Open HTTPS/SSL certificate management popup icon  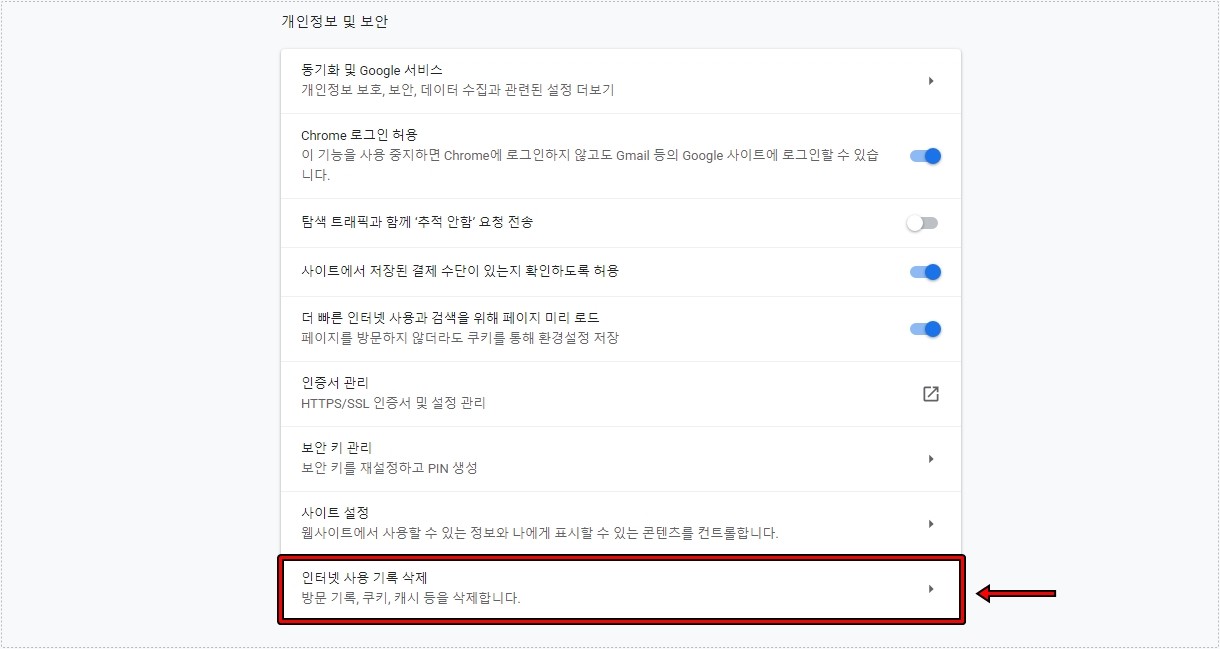(x=930, y=394)
